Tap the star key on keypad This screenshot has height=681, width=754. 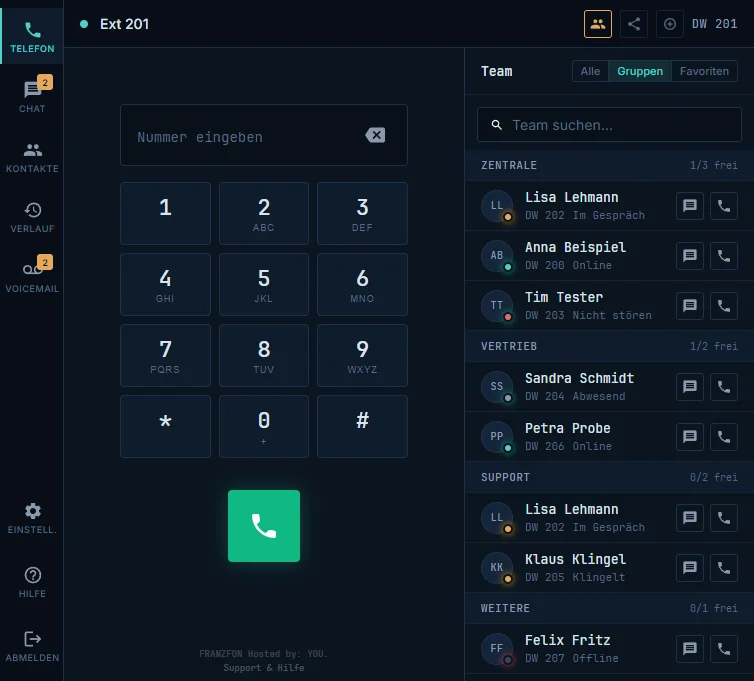tap(165, 427)
